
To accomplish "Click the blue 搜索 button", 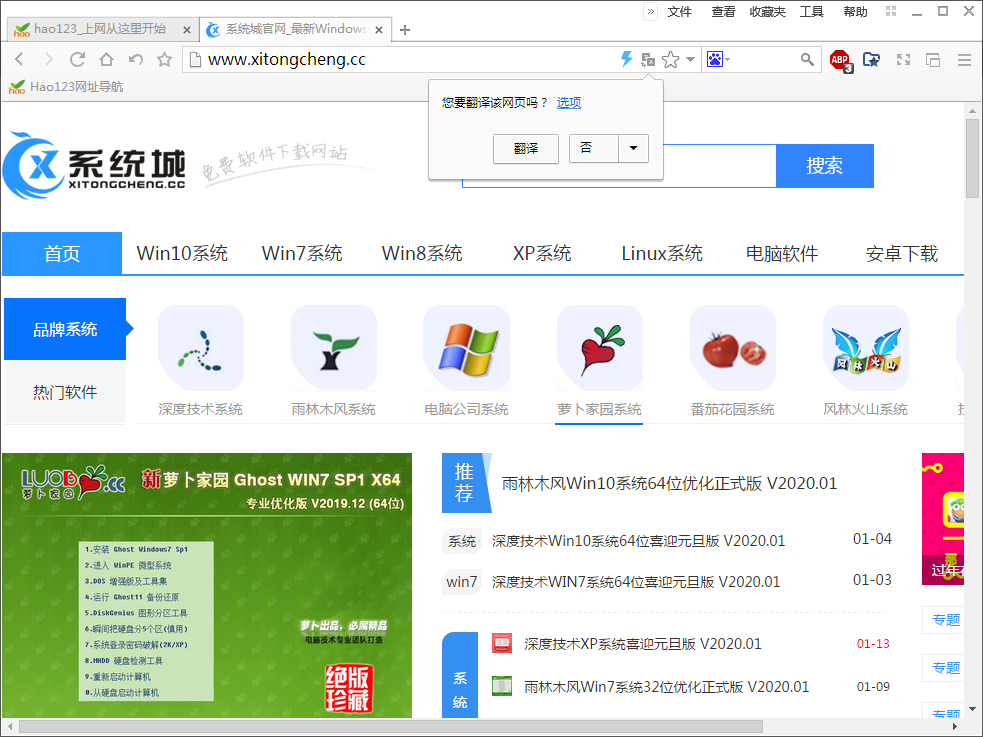I will point(824,166).
